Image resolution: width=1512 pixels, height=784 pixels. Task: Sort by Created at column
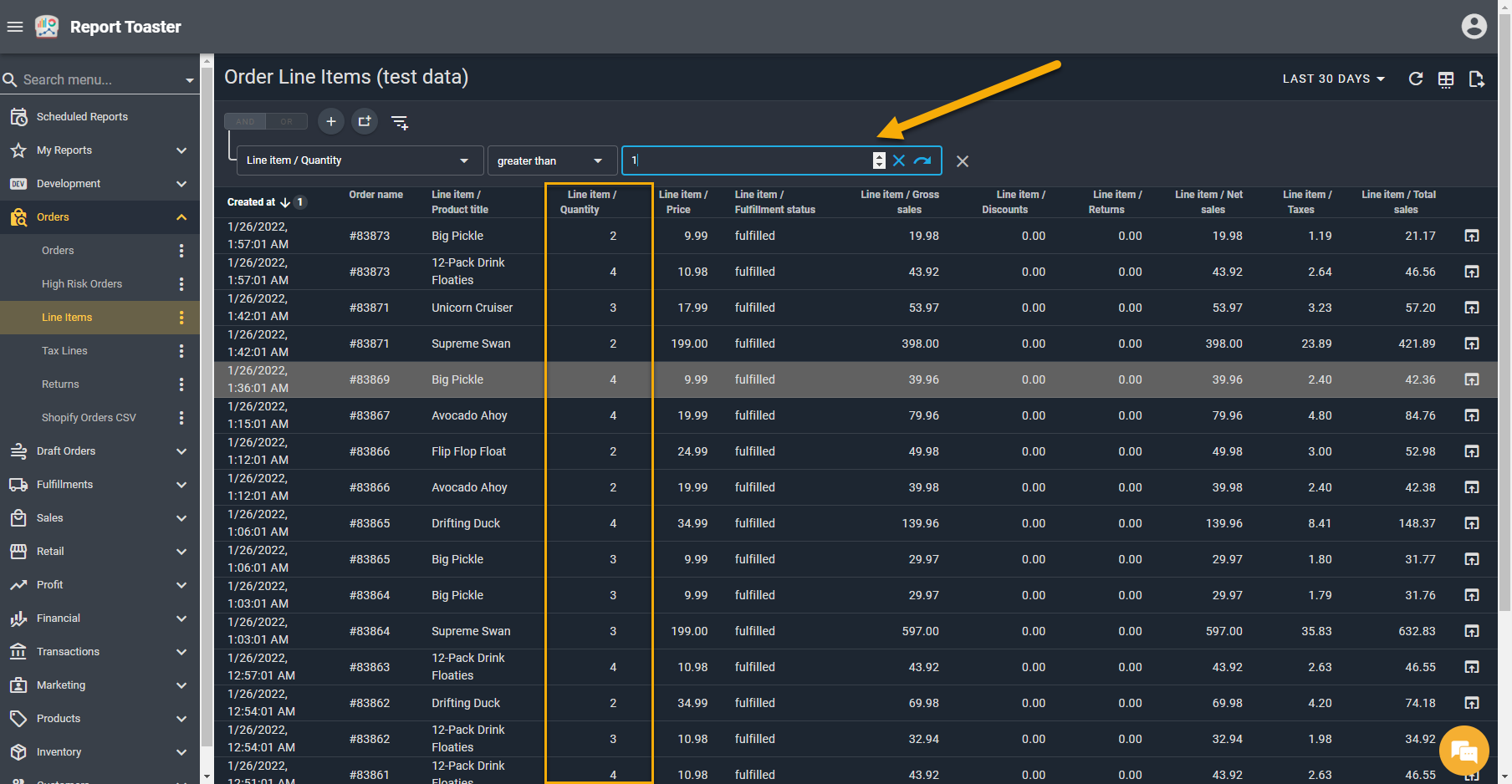pos(251,202)
